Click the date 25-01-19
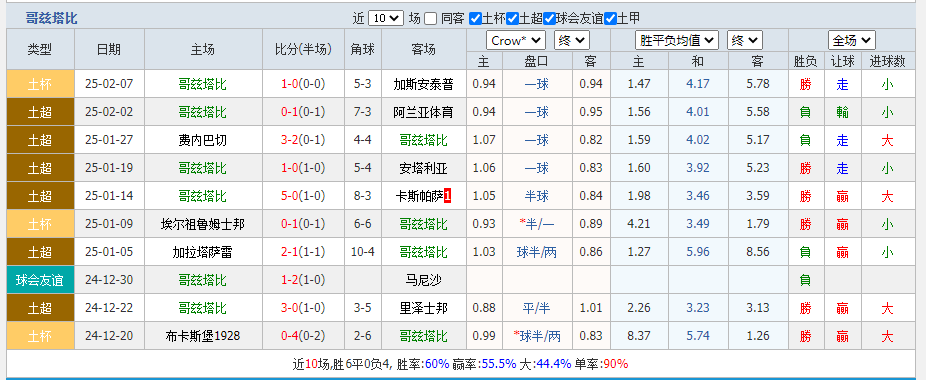Viewport: 926px width, 380px height. (109, 168)
